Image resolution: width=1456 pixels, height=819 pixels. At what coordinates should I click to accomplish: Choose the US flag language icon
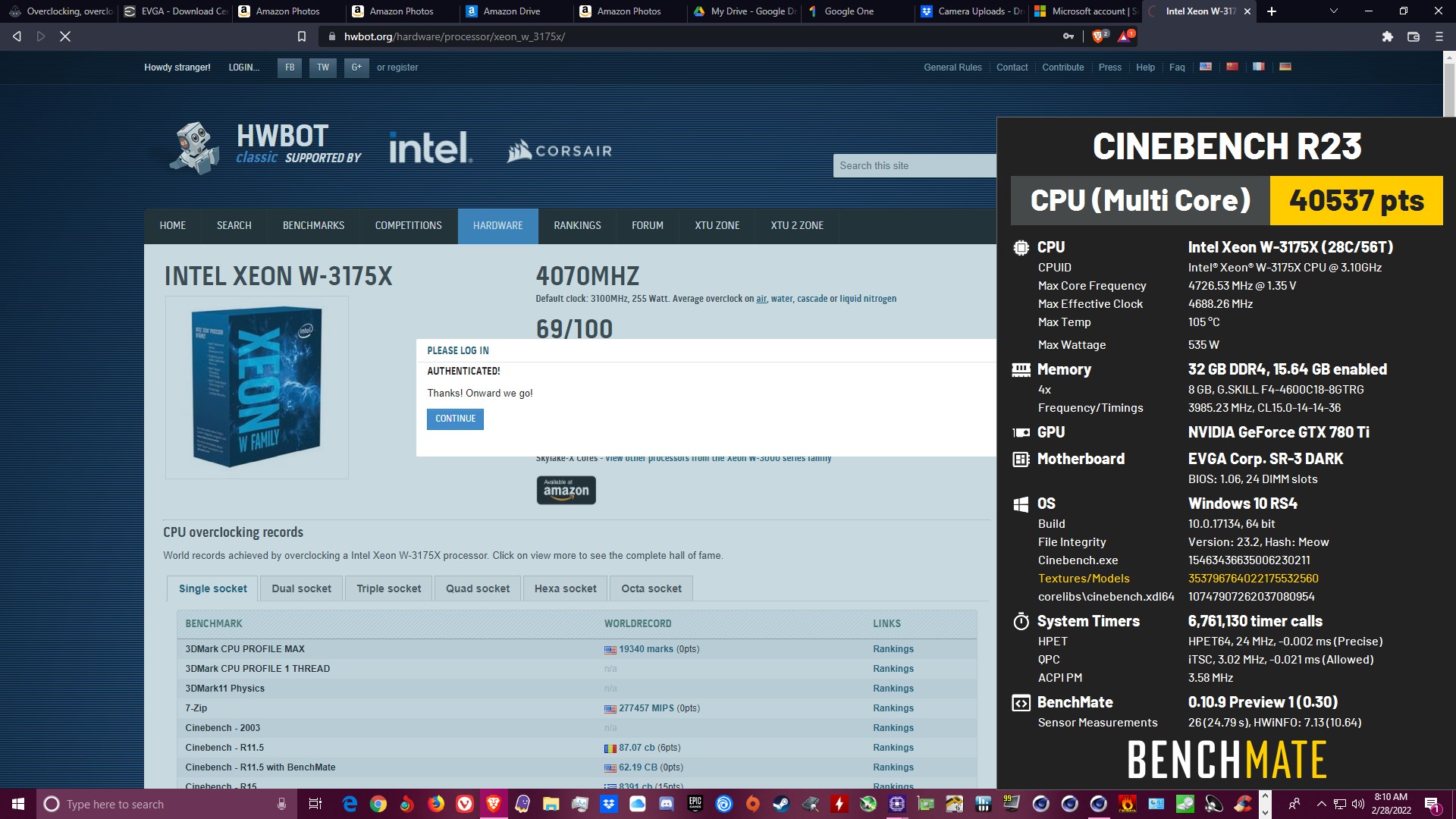1206,67
